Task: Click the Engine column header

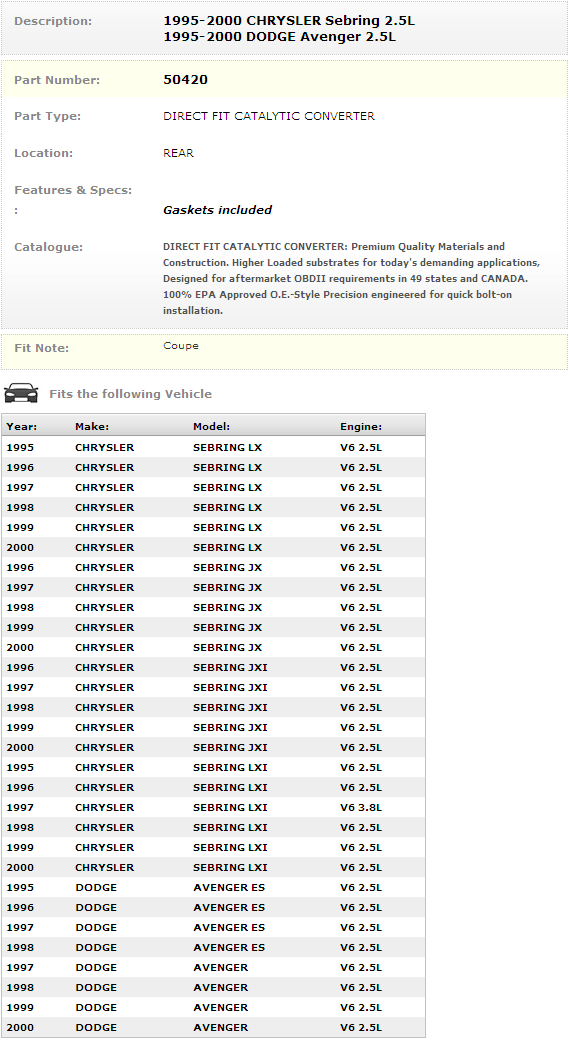Action: tap(361, 427)
